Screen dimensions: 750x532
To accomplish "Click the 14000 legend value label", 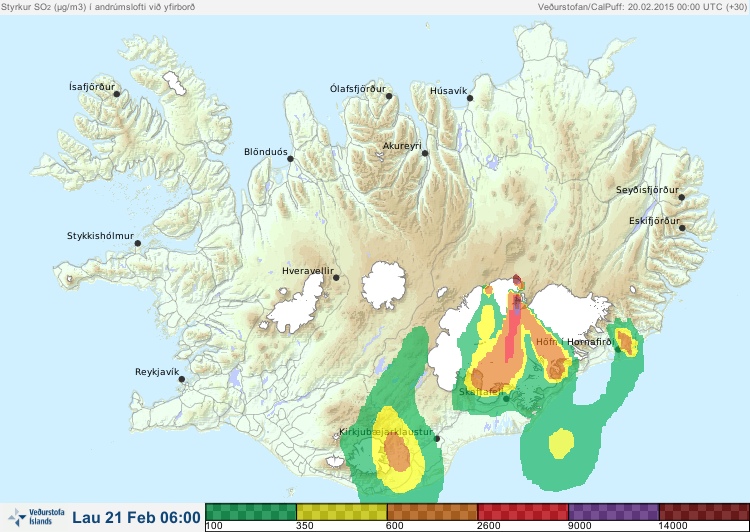I will click(672, 526).
